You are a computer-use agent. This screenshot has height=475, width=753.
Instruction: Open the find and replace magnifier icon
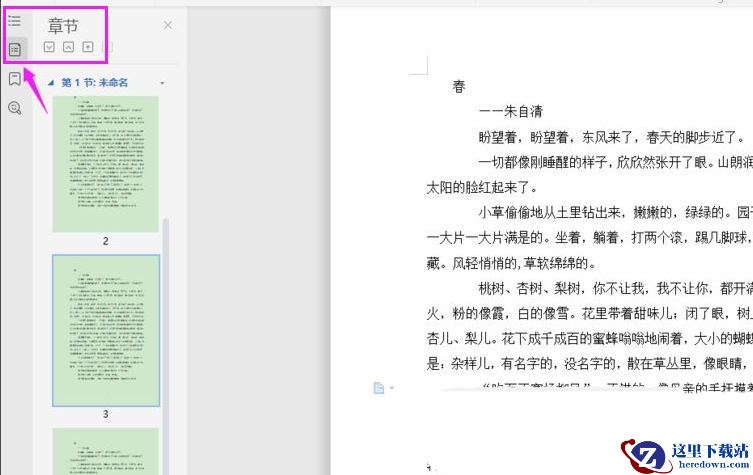[15, 108]
